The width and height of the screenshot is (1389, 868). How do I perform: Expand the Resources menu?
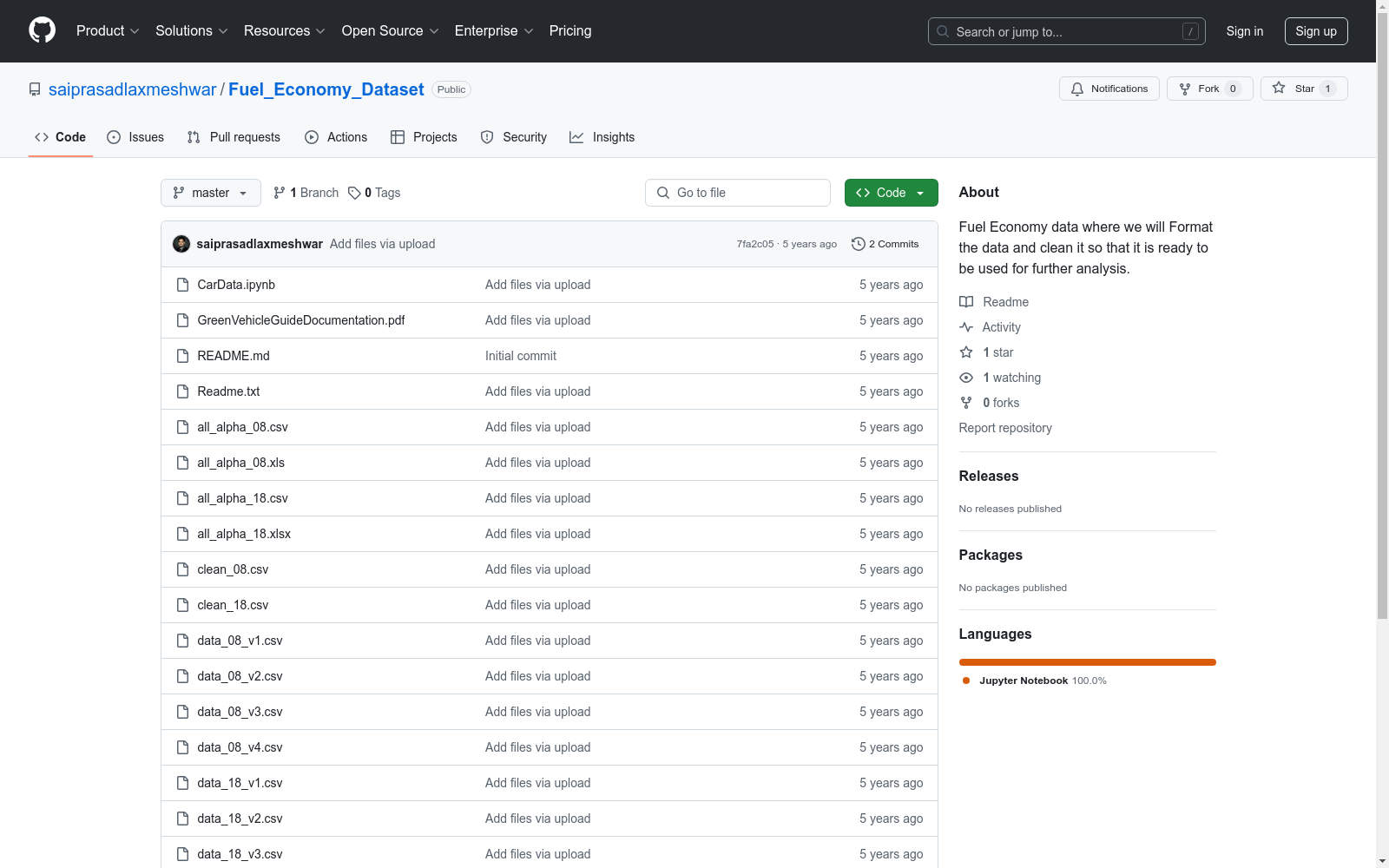pyautogui.click(x=284, y=30)
